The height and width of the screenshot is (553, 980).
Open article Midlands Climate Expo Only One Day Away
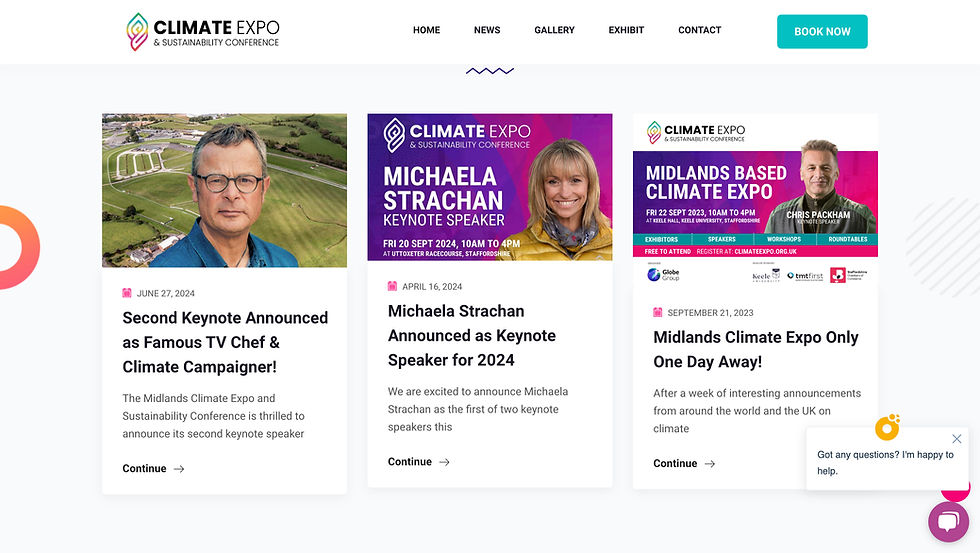[756, 349]
